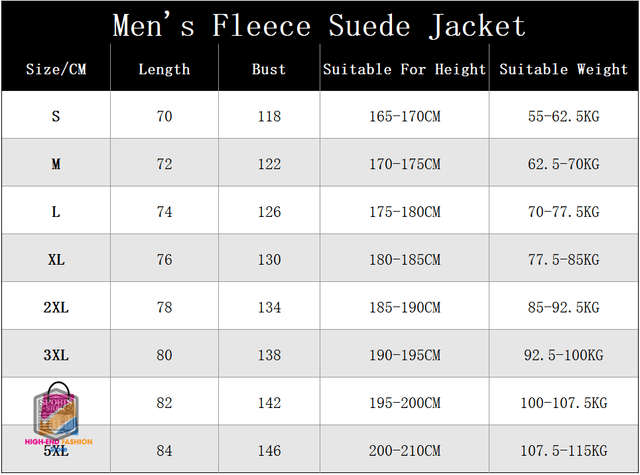Choose the 2XL size label

[x=56, y=307]
